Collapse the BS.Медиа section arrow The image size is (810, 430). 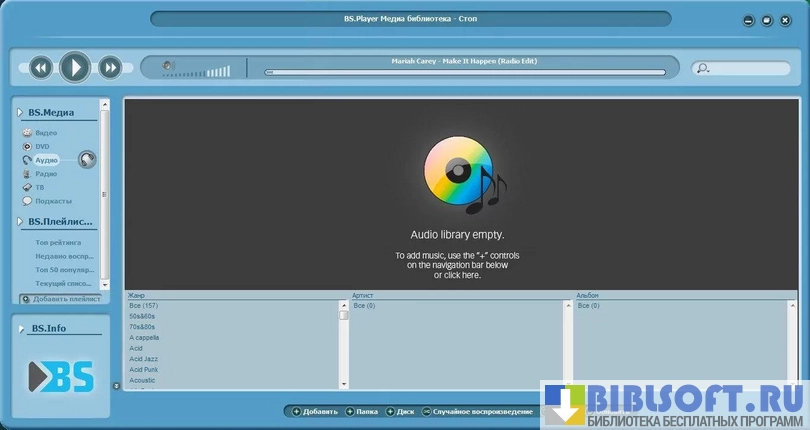click(x=20, y=112)
